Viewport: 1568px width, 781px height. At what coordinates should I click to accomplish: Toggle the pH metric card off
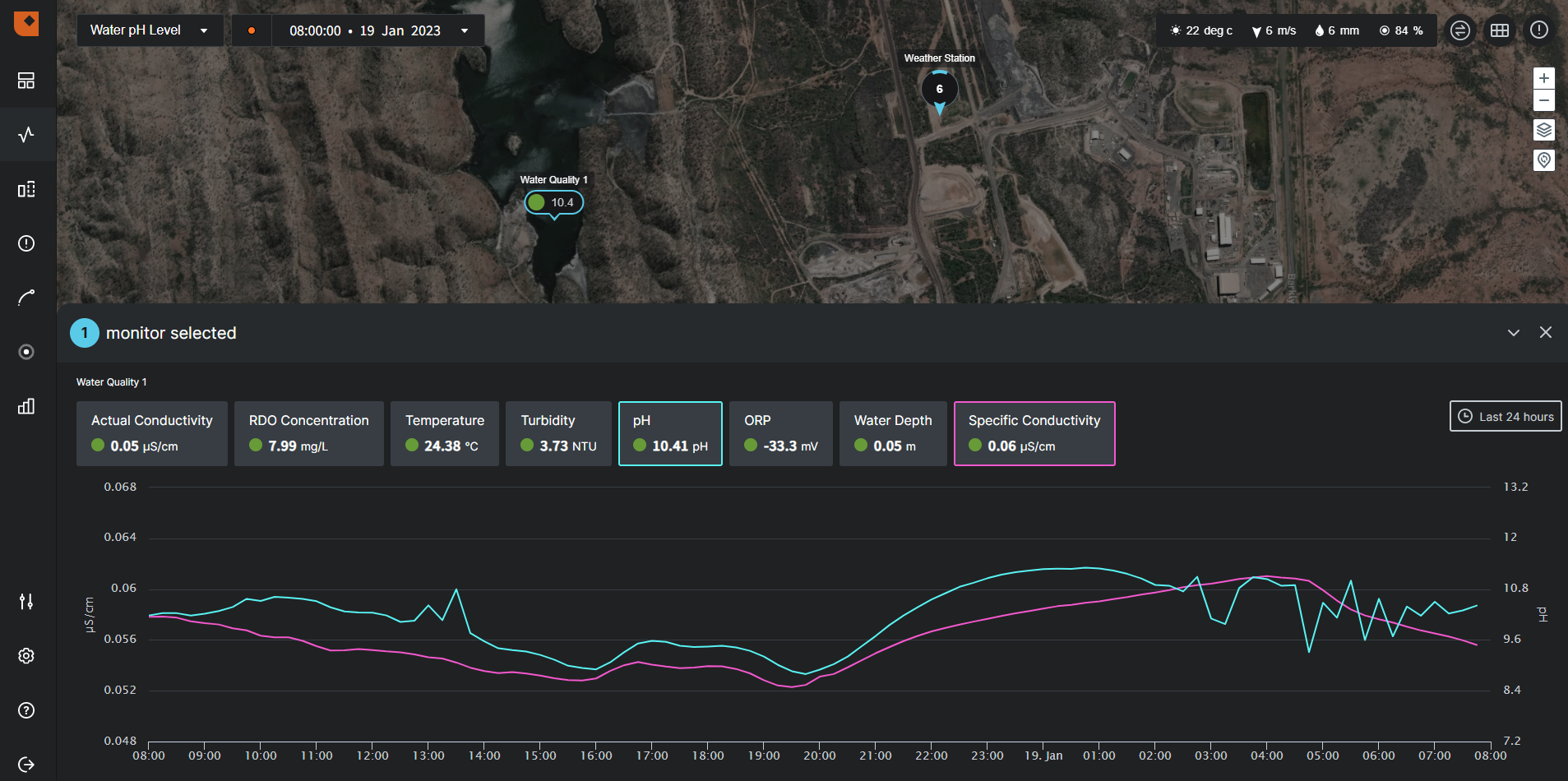pyautogui.click(x=669, y=433)
